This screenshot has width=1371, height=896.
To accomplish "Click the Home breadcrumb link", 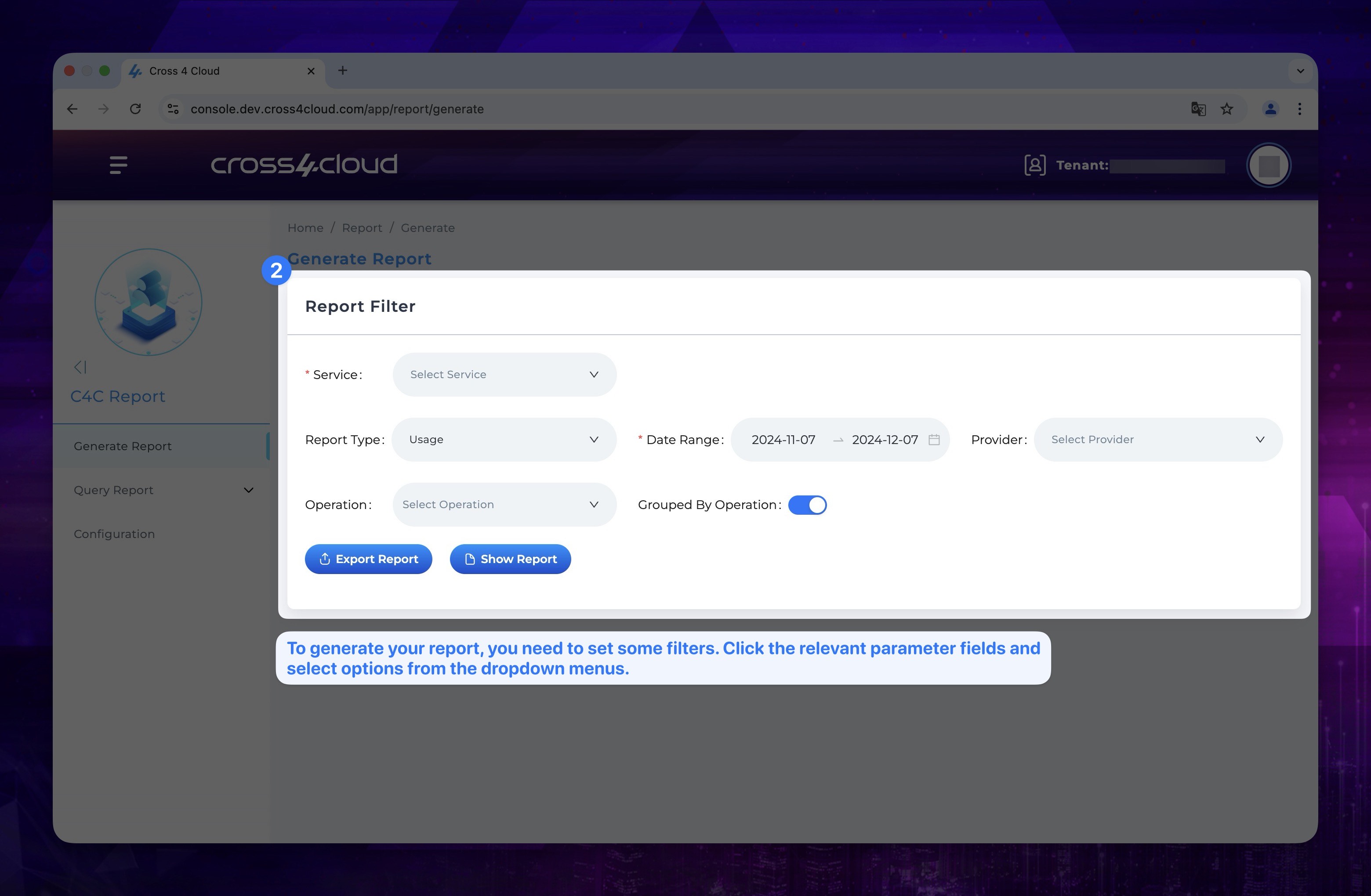I will pos(306,227).
